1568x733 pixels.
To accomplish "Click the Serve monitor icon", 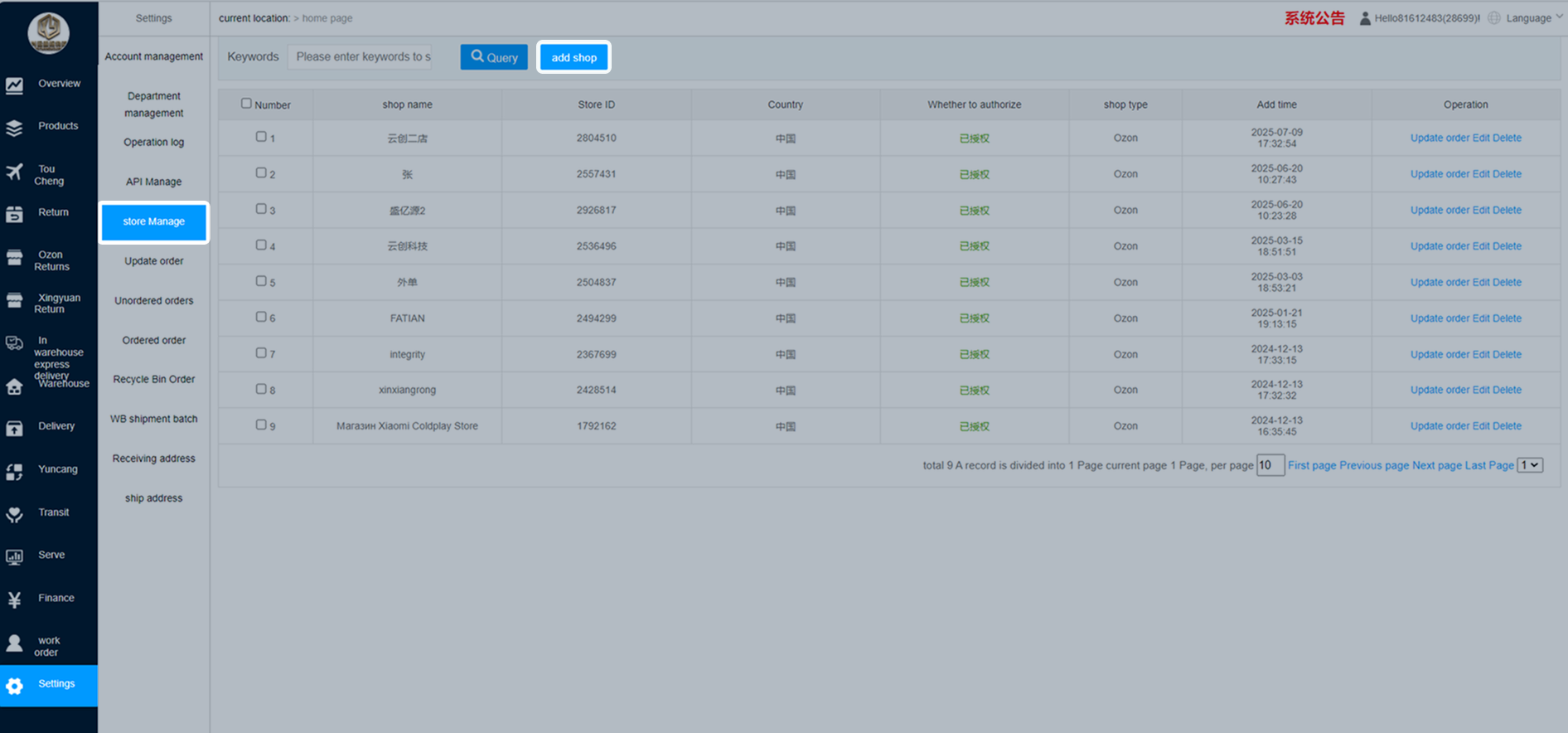I will 14,557.
